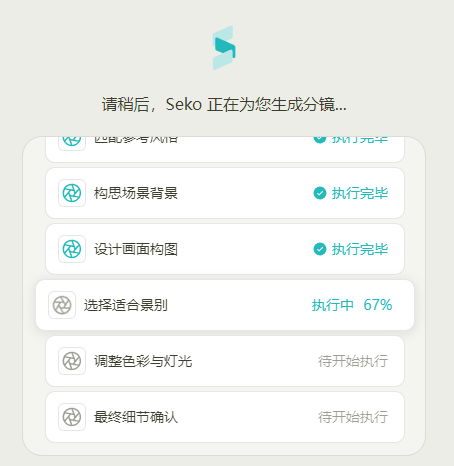Click 执行完毕 status of 设计画面构图
The width and height of the screenshot is (454, 466).
[x=360, y=249]
